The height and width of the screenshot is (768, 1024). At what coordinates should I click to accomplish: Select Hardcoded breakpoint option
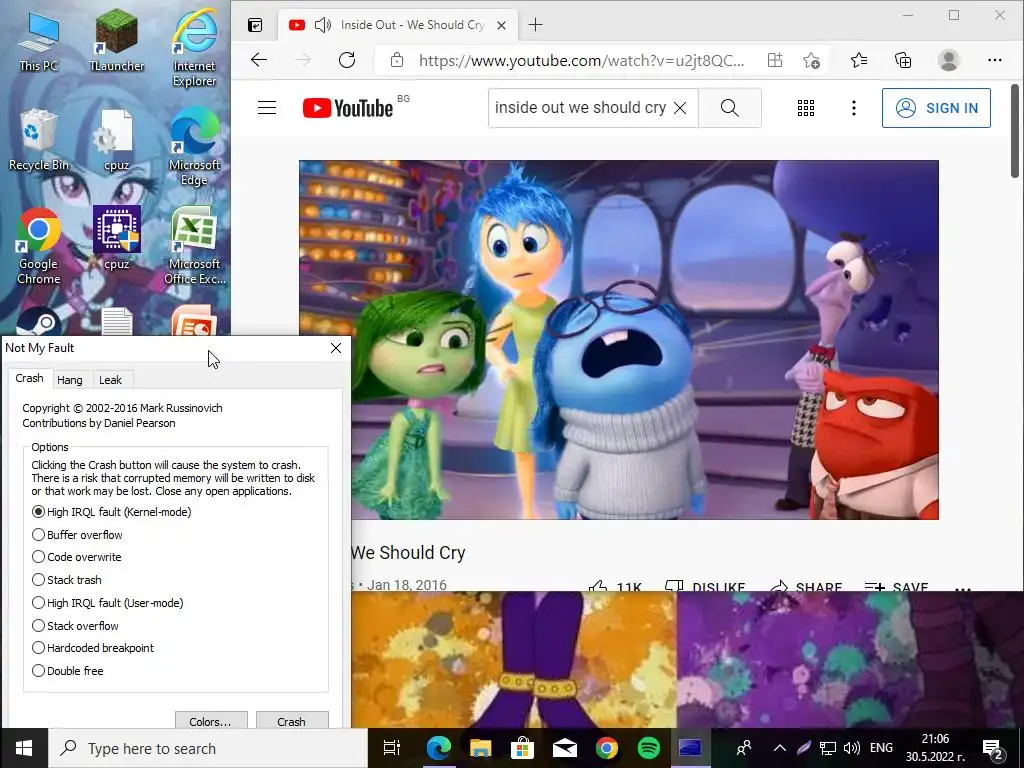coord(93,648)
